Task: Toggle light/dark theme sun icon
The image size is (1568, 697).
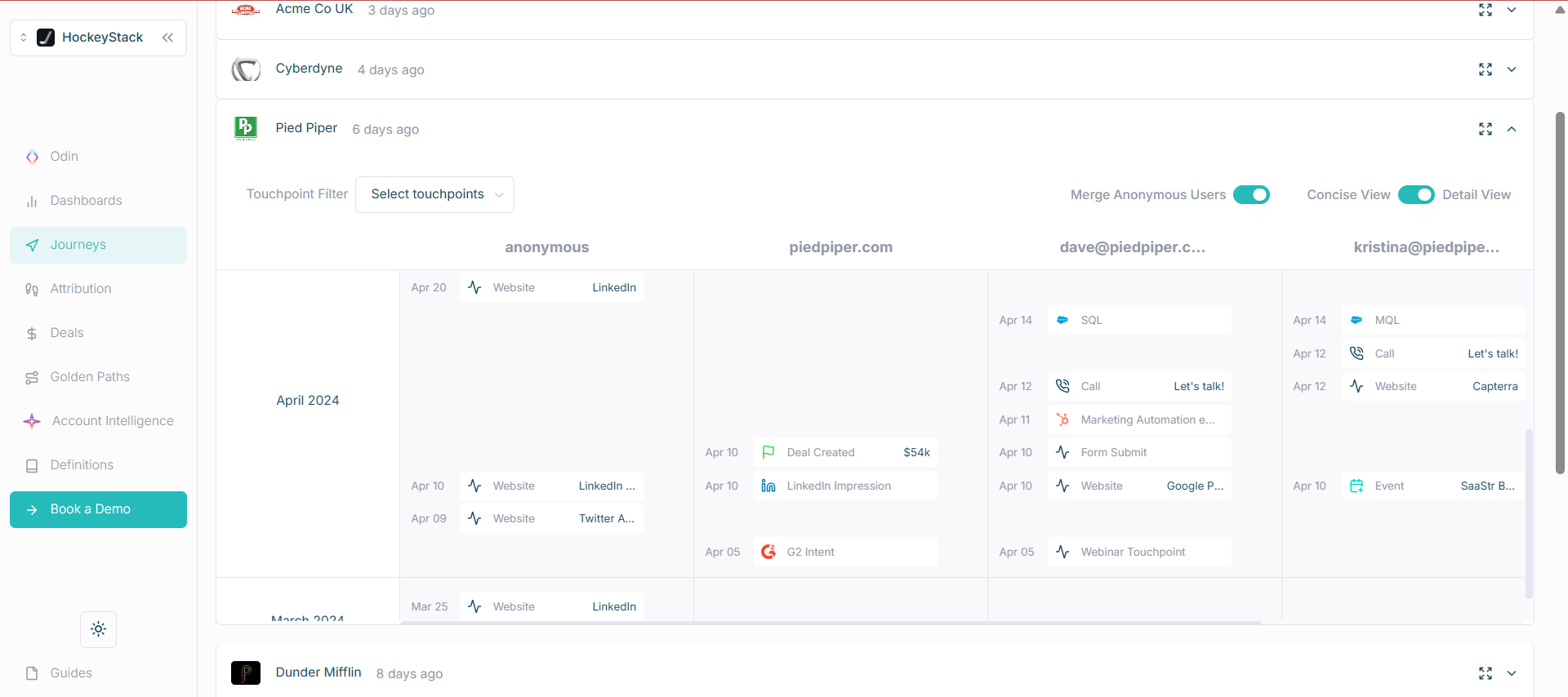Action: (98, 629)
